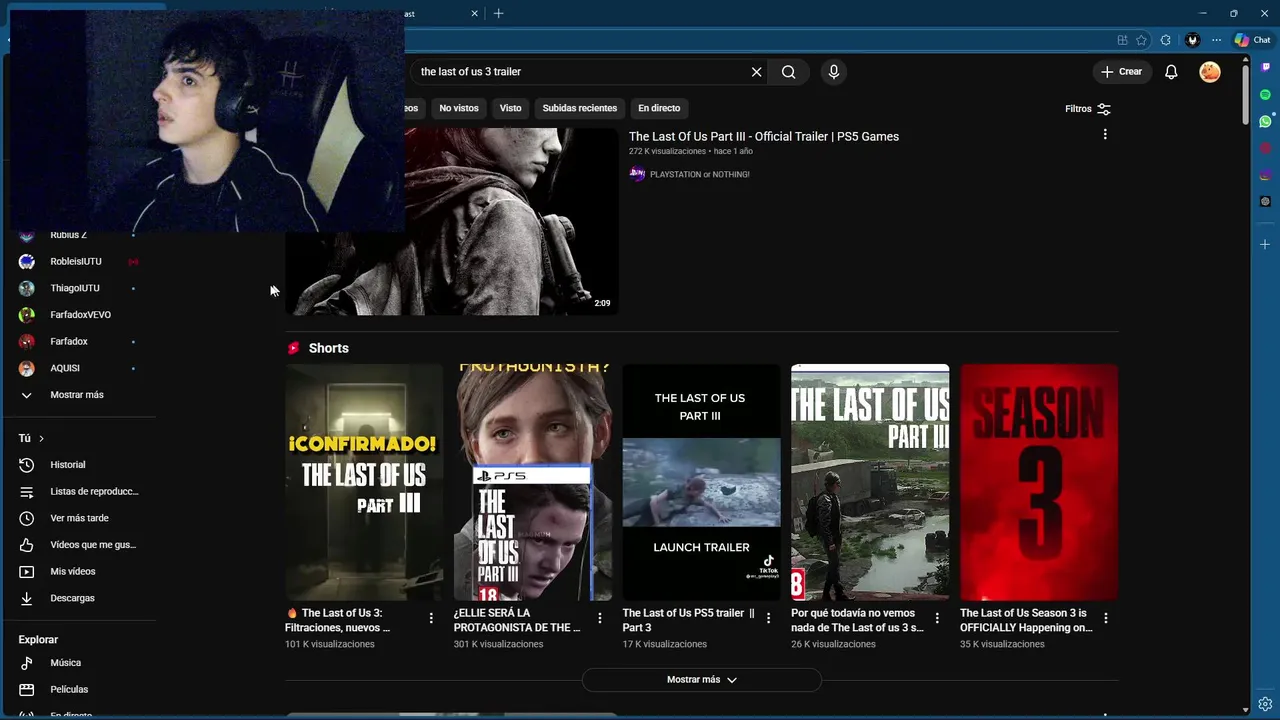The height and width of the screenshot is (720, 1280).
Task: Expand subscriptions with Mostrar más
Action: point(78,395)
